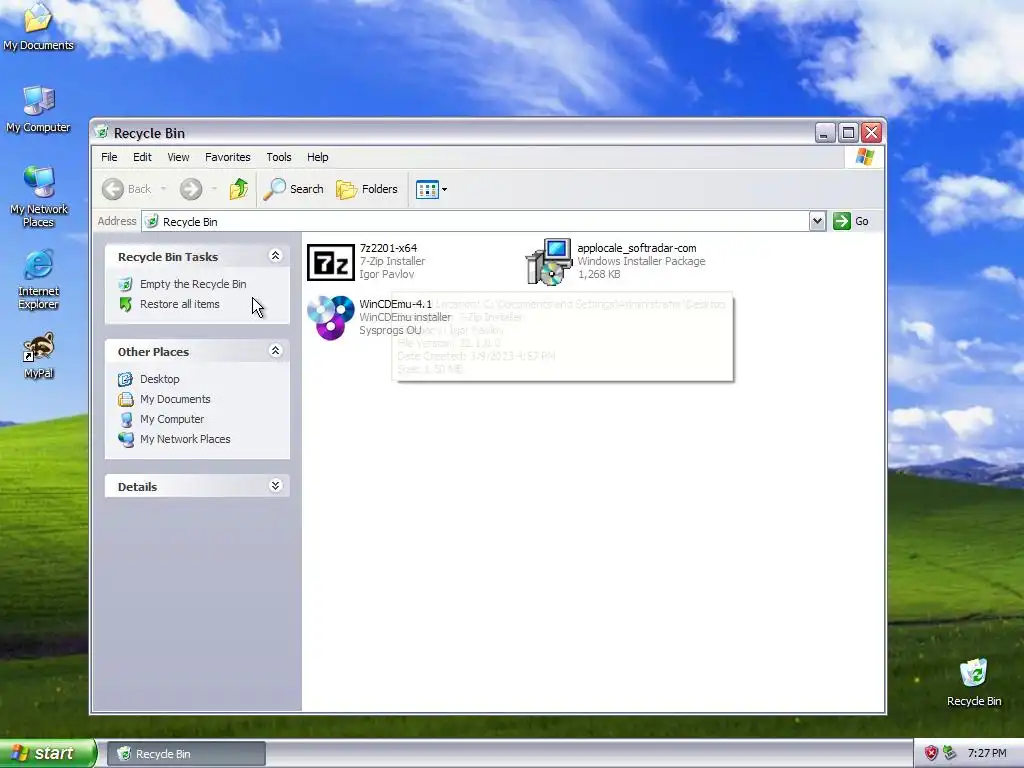Click the 7:27 PM system clock
The width and height of the screenshot is (1024, 768).
(987, 754)
